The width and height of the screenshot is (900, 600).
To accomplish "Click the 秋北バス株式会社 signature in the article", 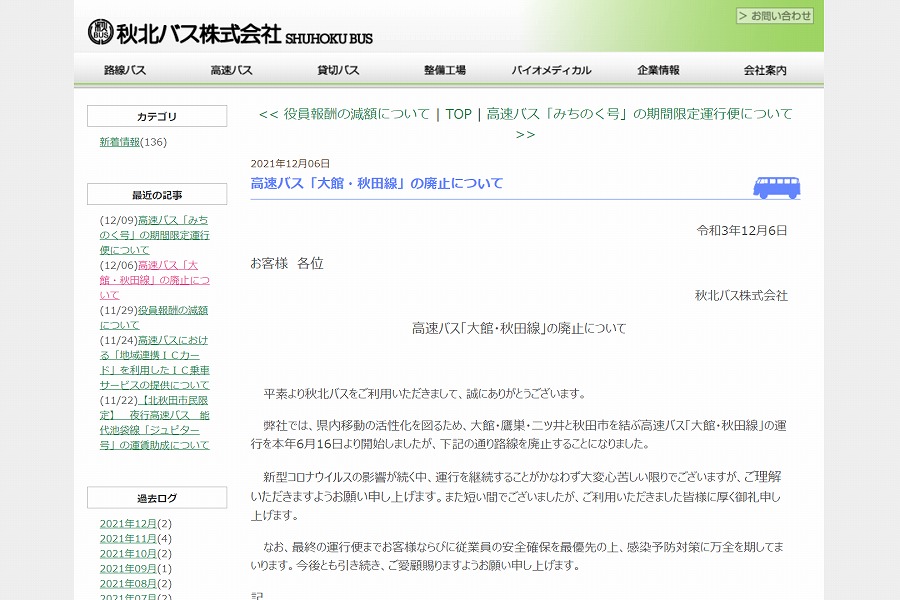I will point(741,296).
